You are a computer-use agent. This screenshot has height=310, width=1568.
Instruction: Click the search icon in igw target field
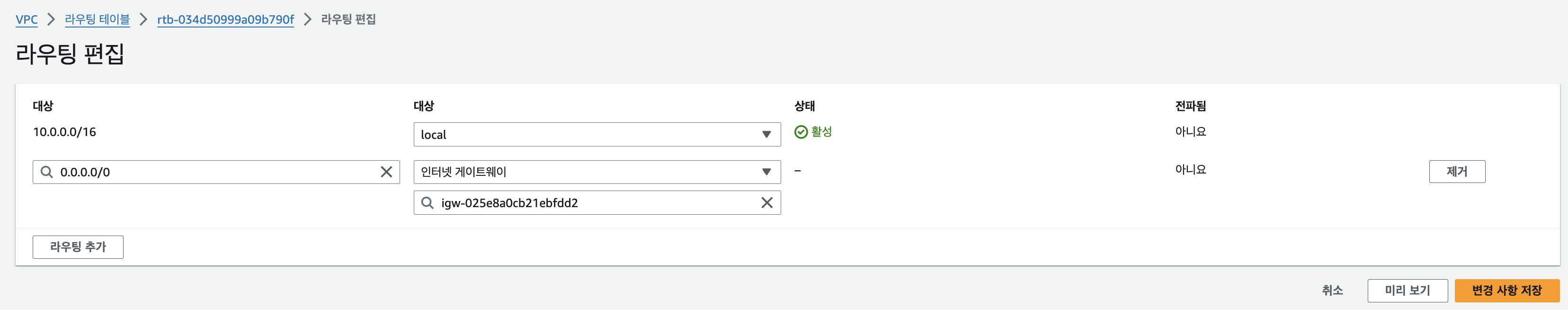(428, 203)
